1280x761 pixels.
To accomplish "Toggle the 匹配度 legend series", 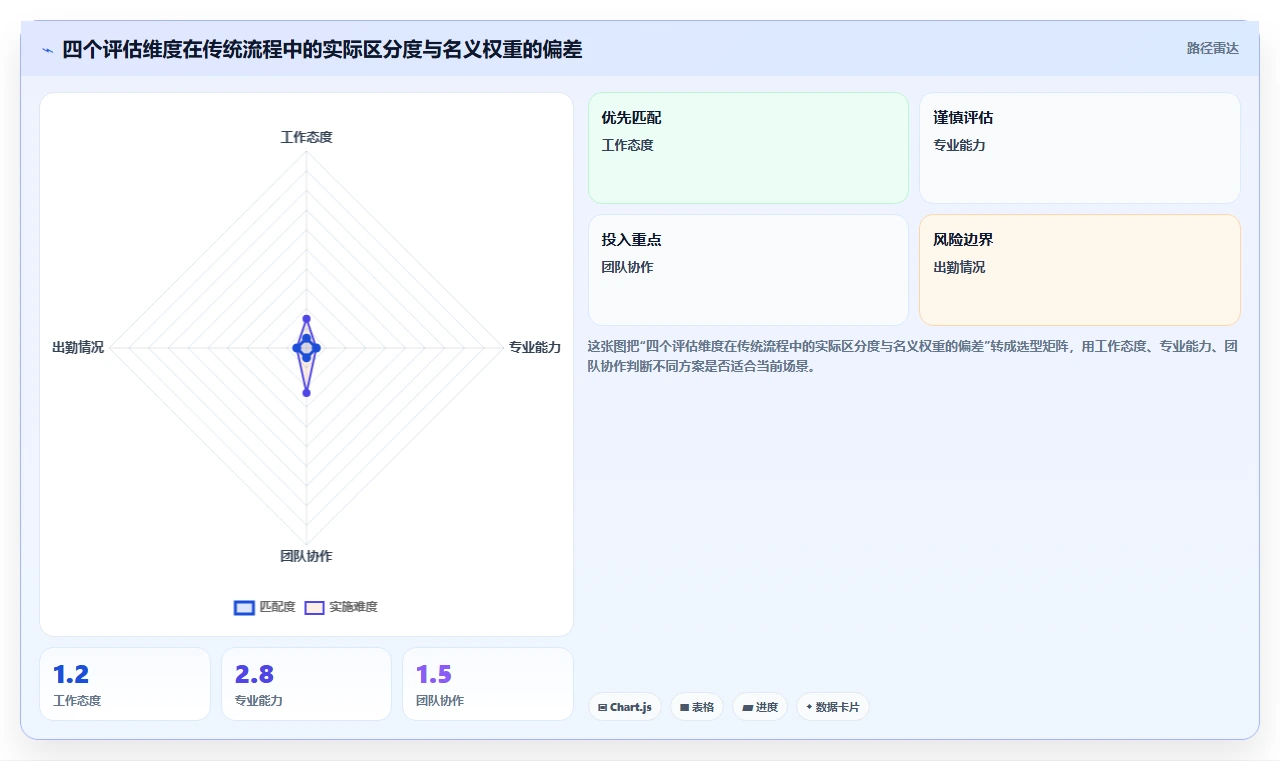I will tap(265, 607).
